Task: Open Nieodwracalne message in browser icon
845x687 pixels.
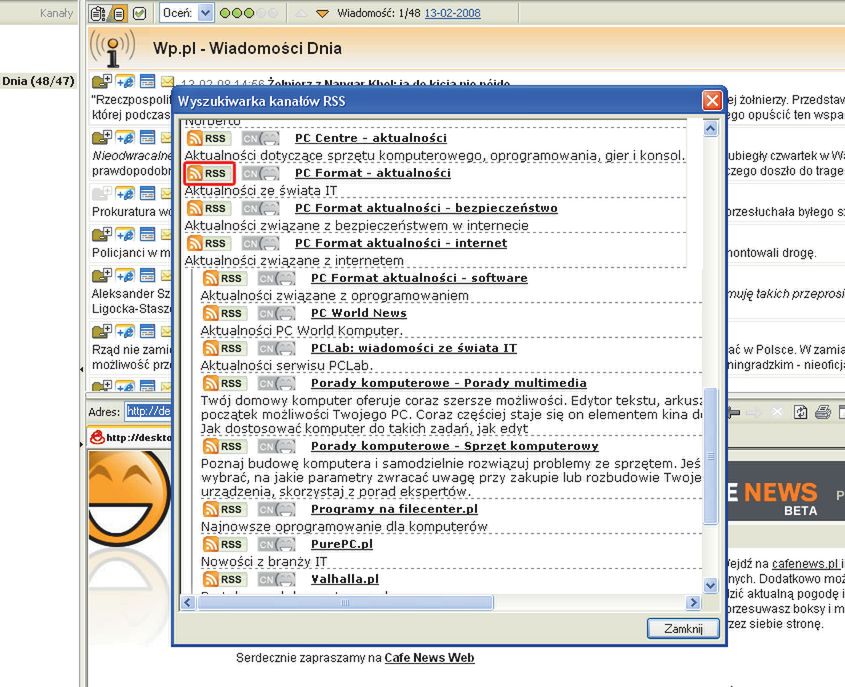Action: click(125, 137)
